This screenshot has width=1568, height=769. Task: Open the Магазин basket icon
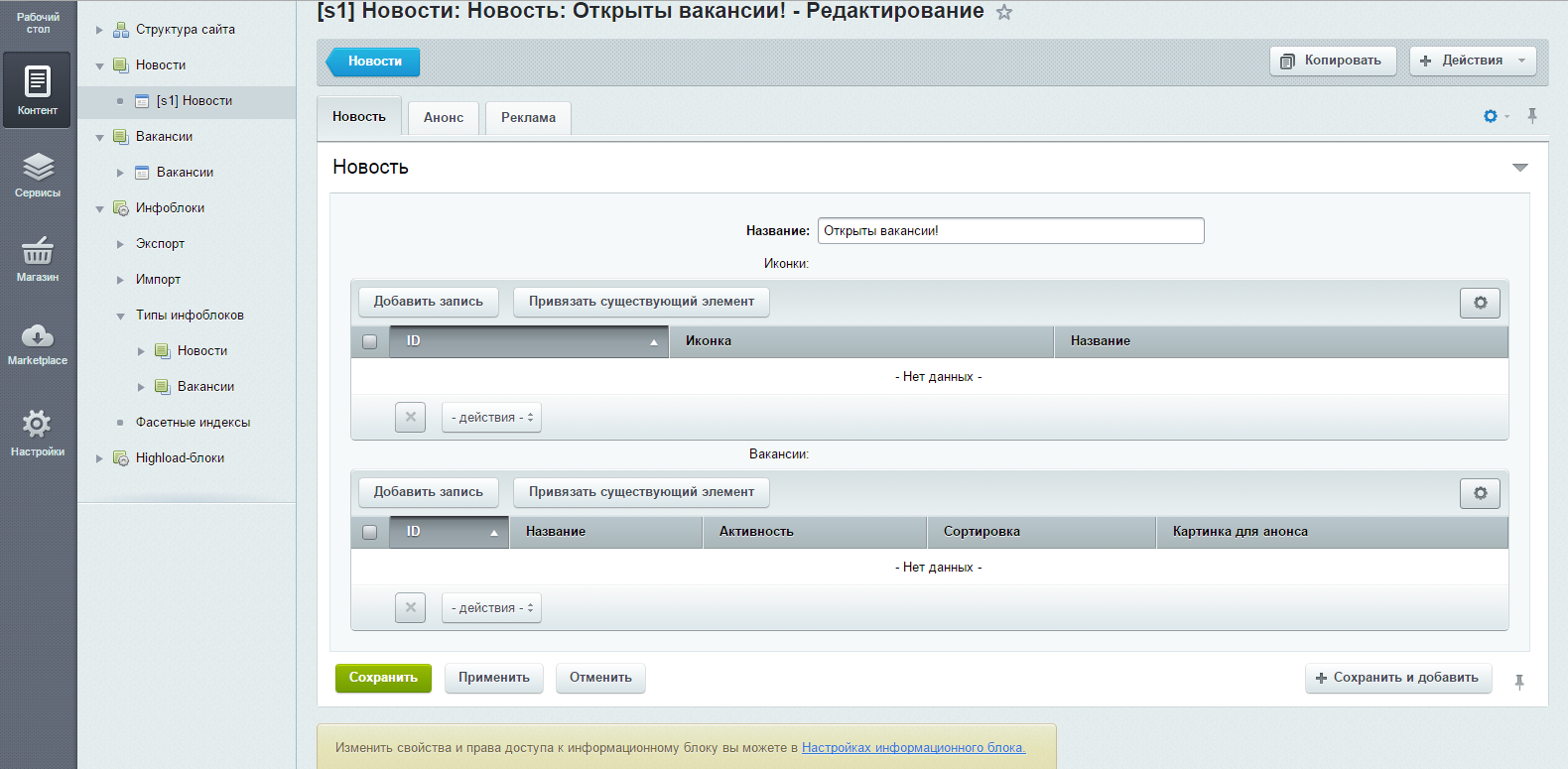[38, 258]
